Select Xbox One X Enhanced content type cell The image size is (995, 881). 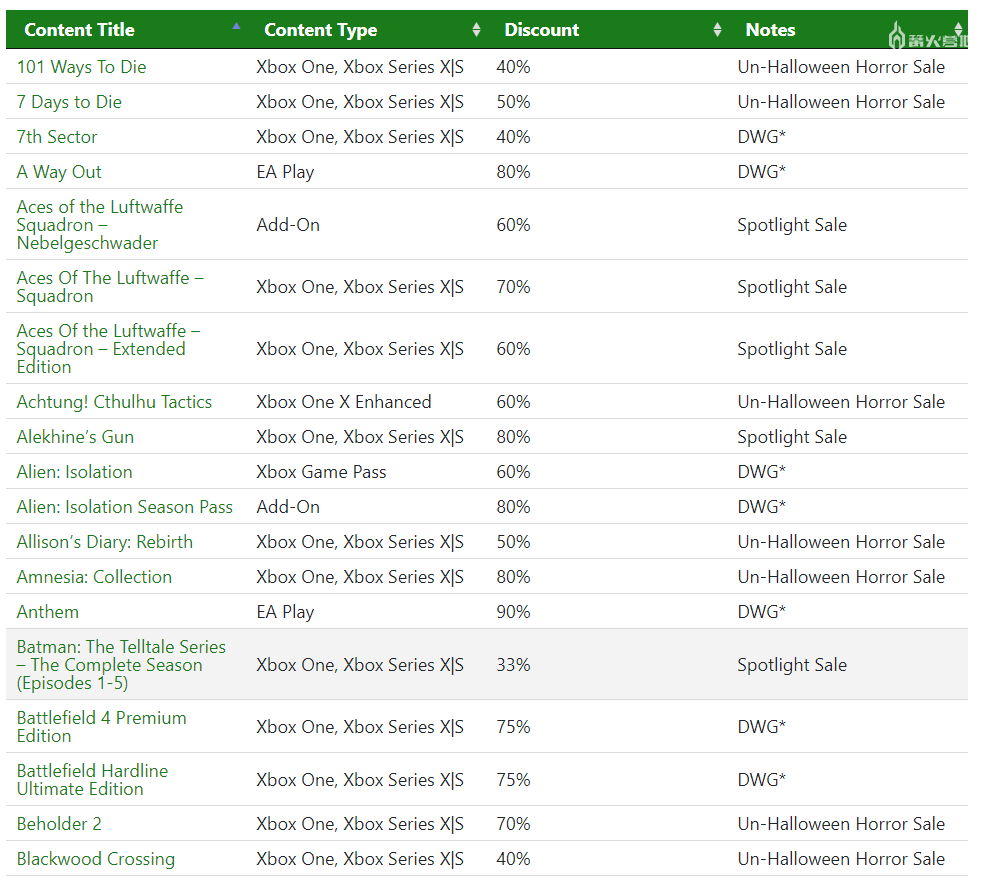(344, 402)
